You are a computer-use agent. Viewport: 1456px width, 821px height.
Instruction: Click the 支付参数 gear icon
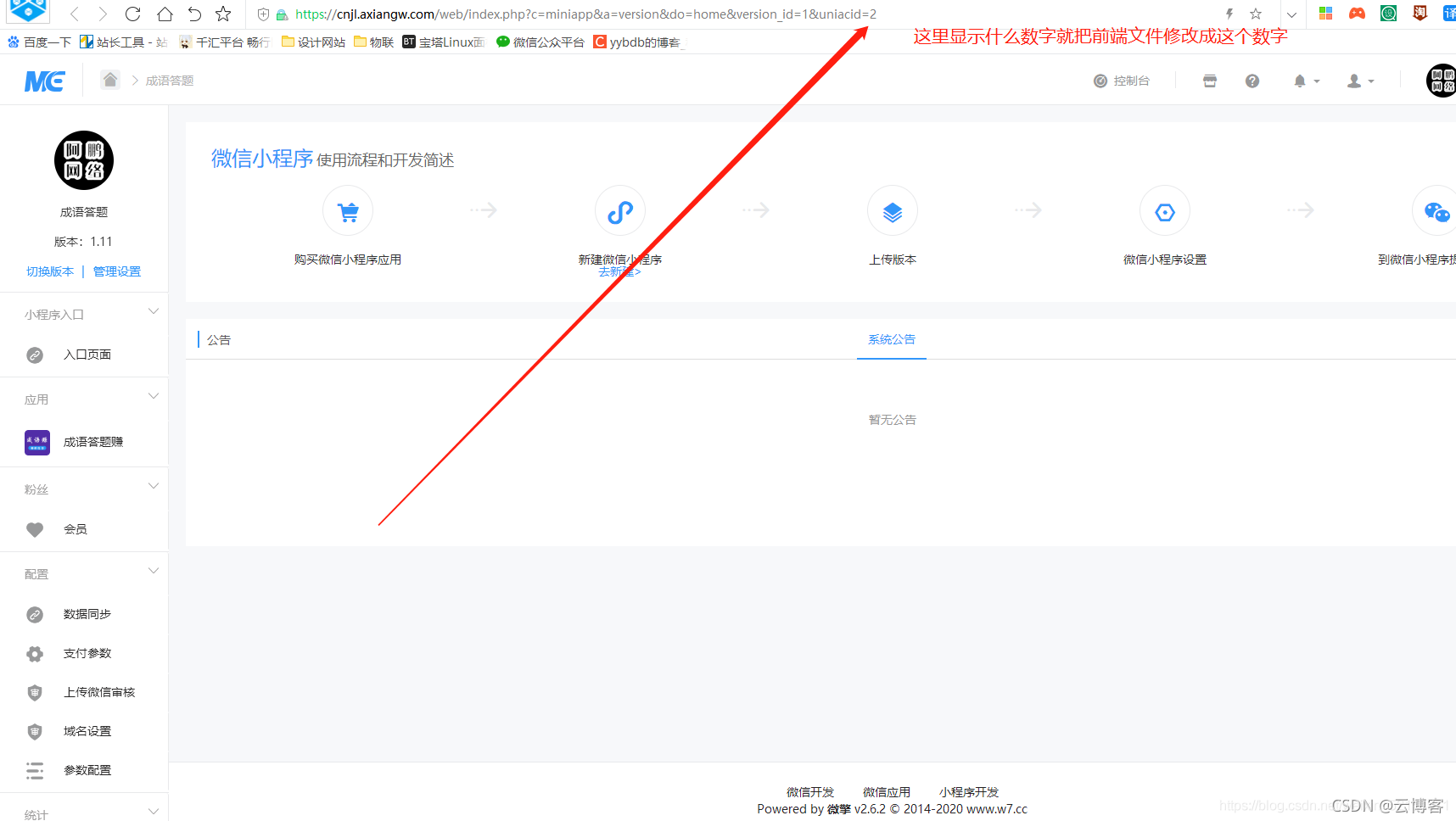pyautogui.click(x=34, y=653)
